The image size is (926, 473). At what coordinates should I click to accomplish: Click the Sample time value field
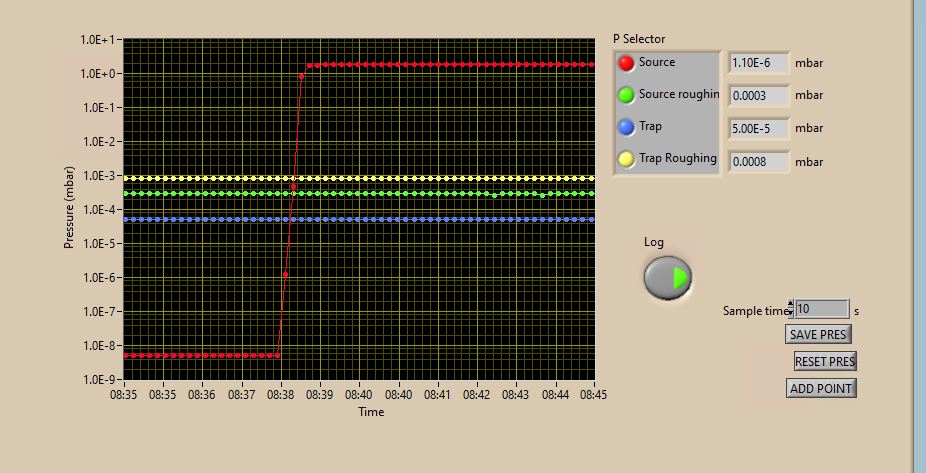pos(822,309)
